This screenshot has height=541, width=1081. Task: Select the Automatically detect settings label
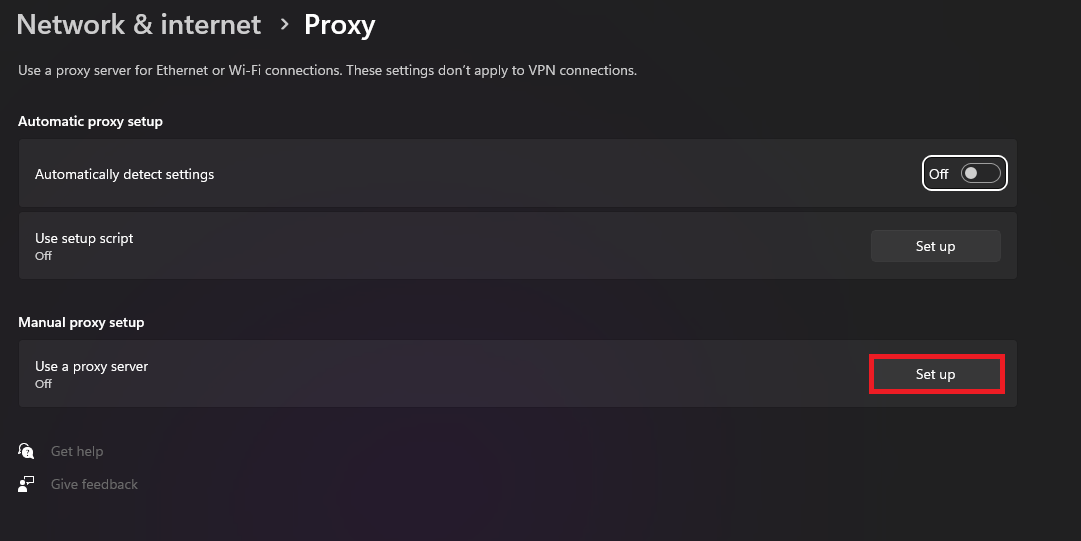pos(125,174)
